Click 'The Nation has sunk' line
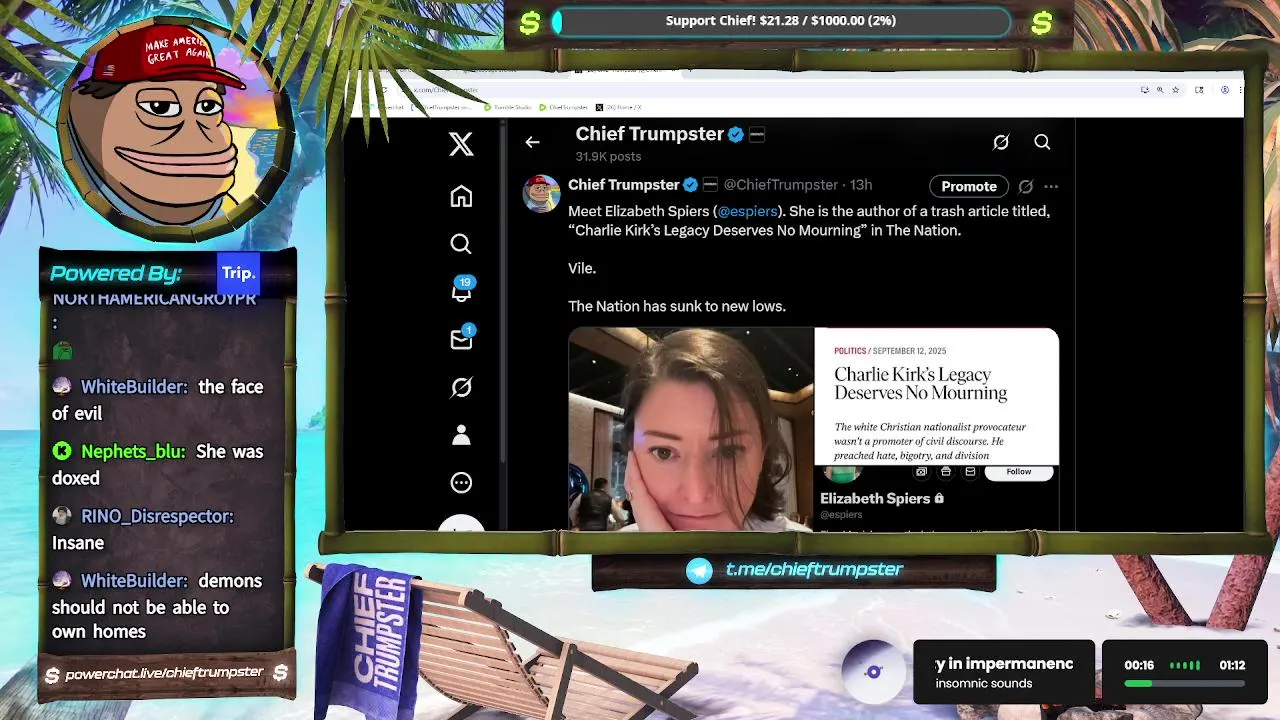The height and width of the screenshot is (720, 1280). click(677, 306)
